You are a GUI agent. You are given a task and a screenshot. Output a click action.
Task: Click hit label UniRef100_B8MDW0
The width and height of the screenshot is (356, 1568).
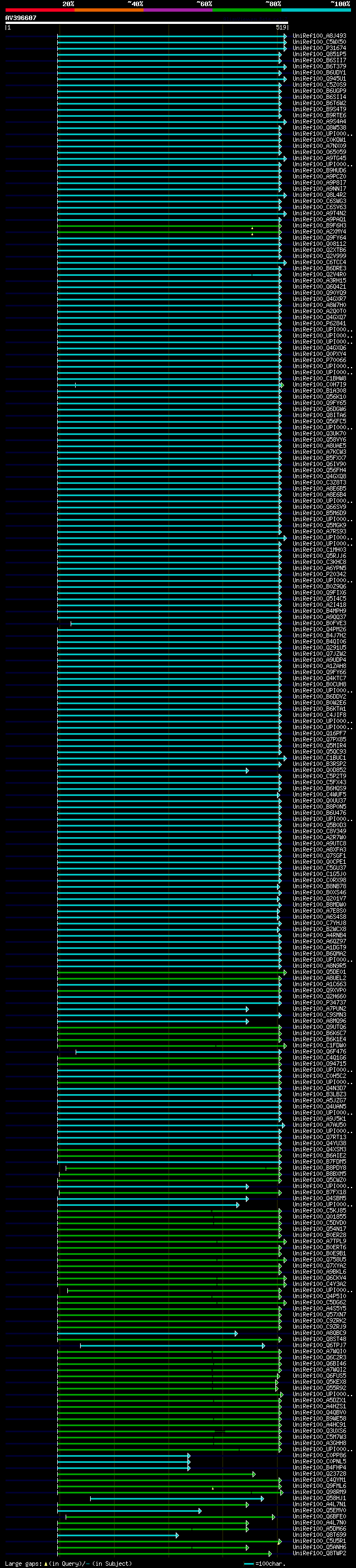[x=319, y=905]
